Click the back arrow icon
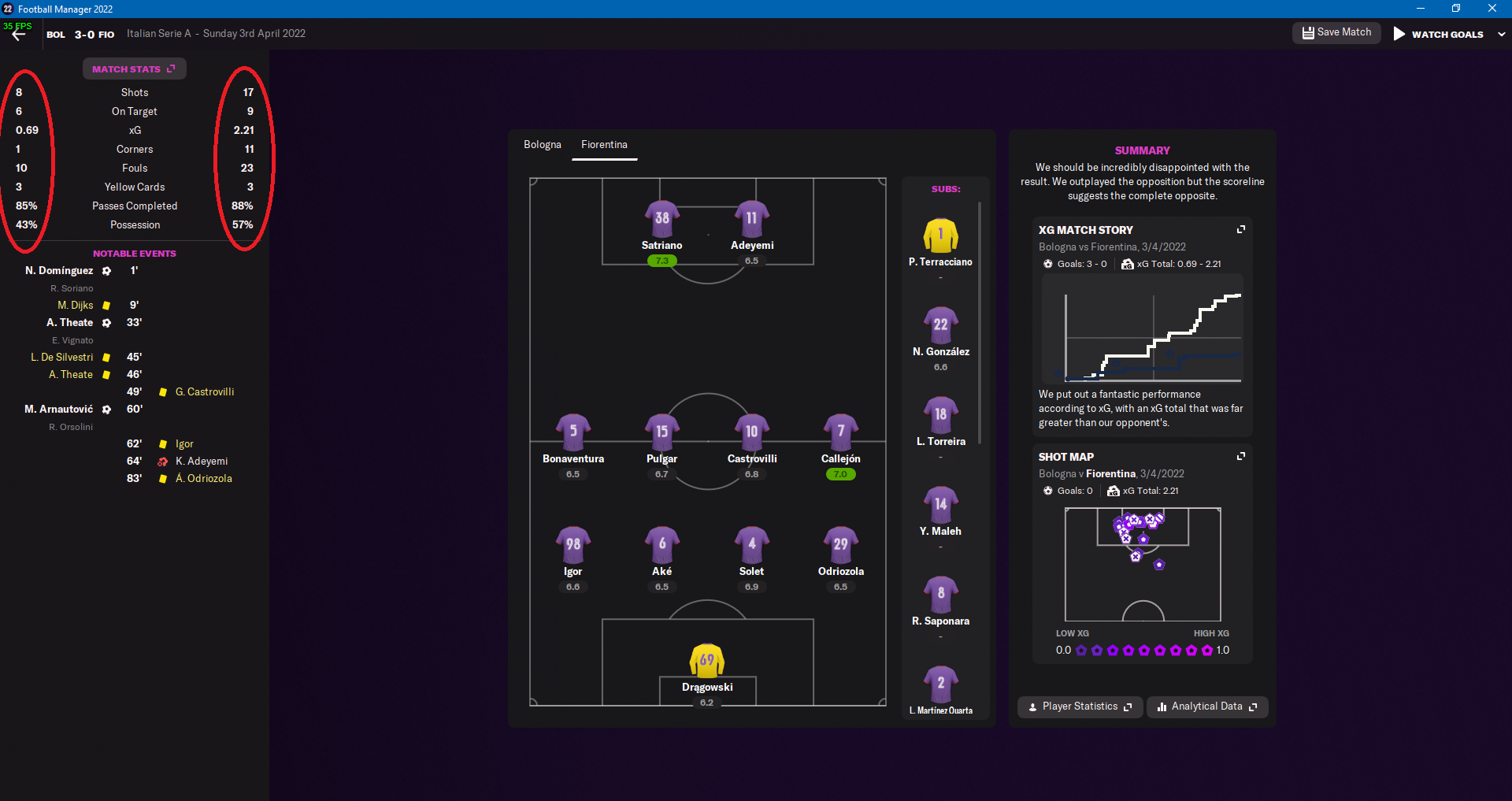 (x=19, y=35)
